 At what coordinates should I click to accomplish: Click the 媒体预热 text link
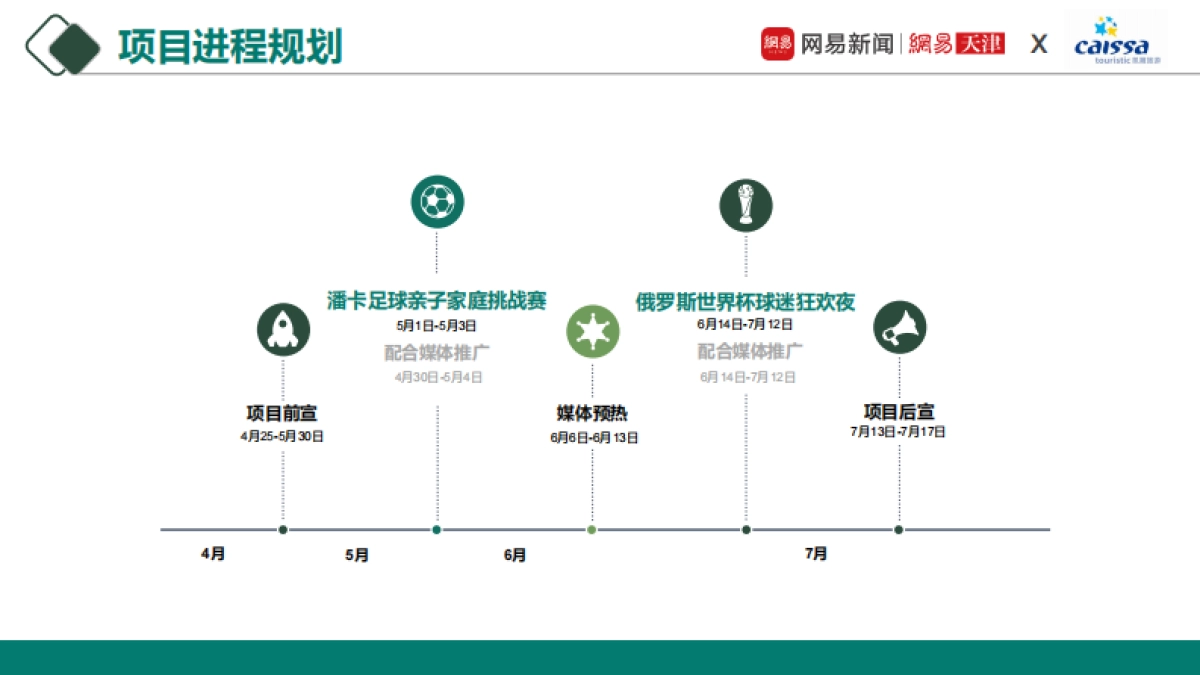point(592,413)
